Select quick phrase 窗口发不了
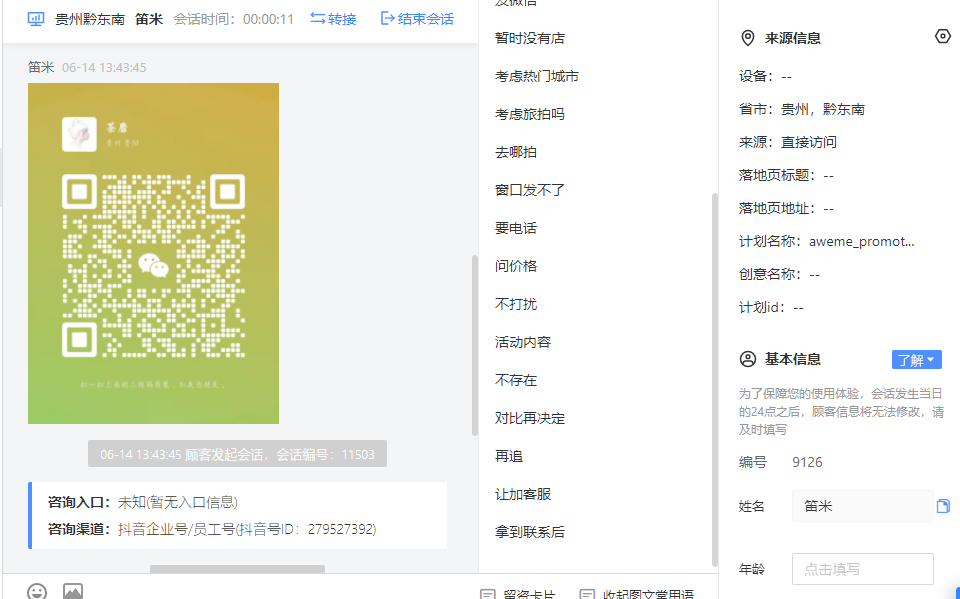 tap(530, 190)
